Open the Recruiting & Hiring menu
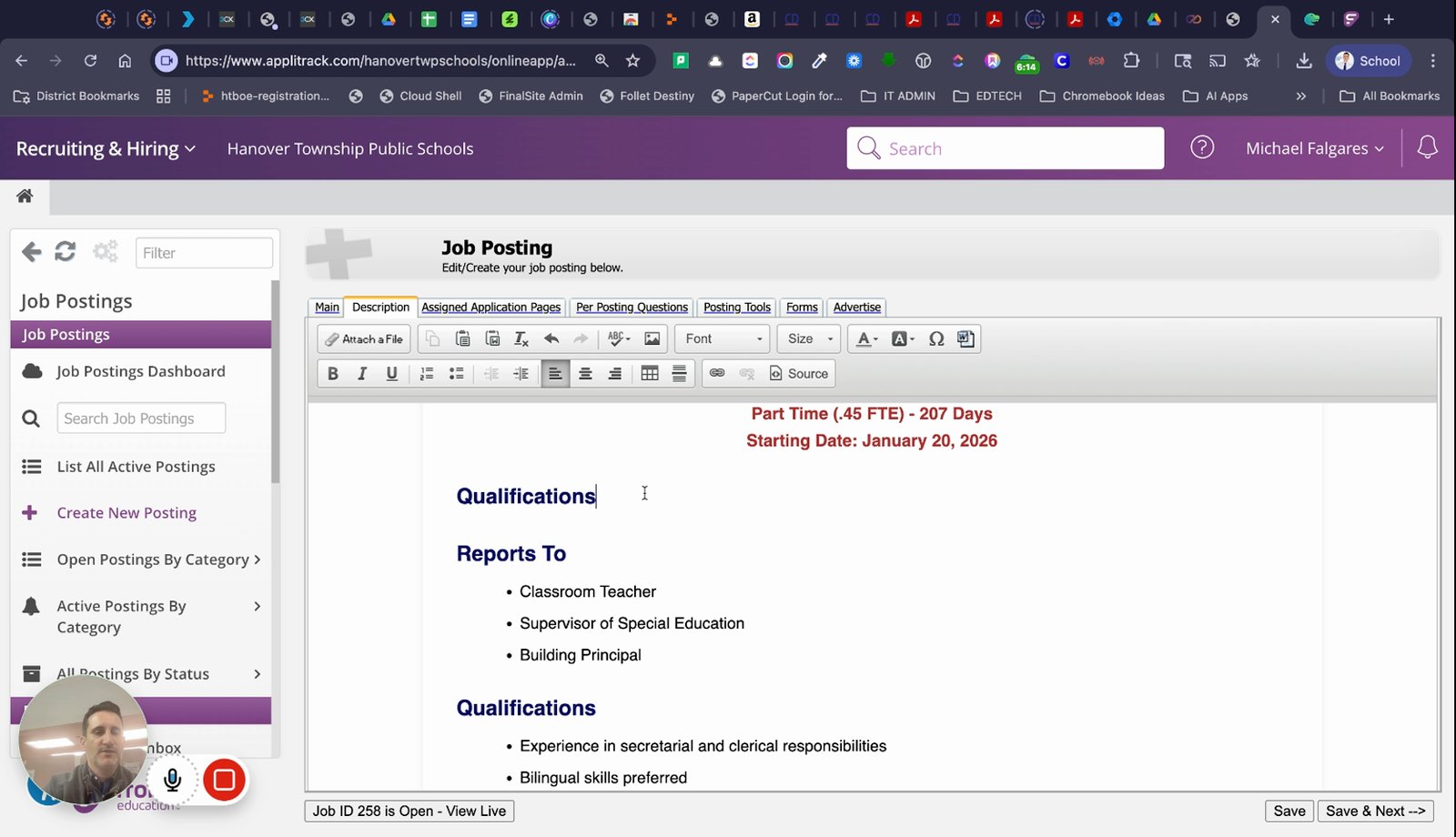This screenshot has height=837, width=1456. point(106,148)
